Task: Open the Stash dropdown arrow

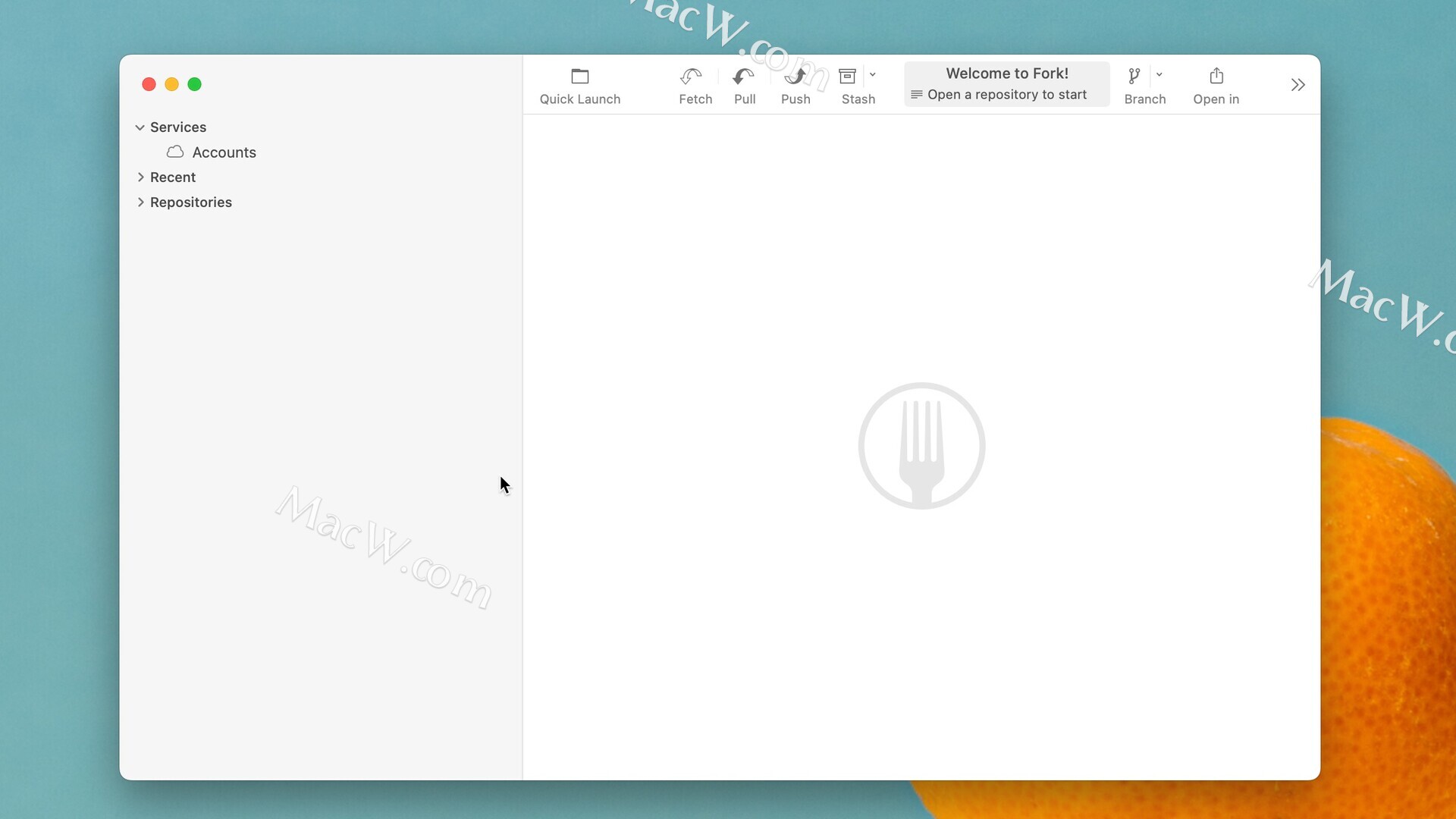Action: pyautogui.click(x=873, y=75)
